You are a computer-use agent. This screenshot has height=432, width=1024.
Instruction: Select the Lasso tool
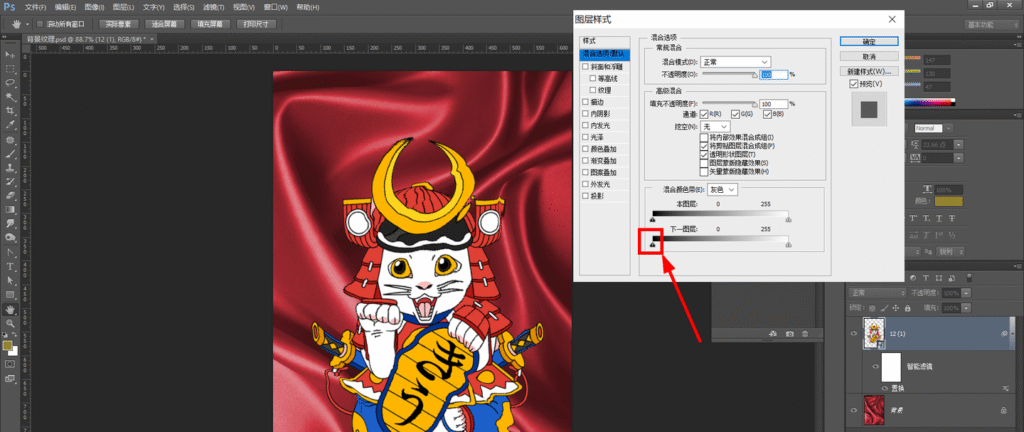[x=10, y=83]
